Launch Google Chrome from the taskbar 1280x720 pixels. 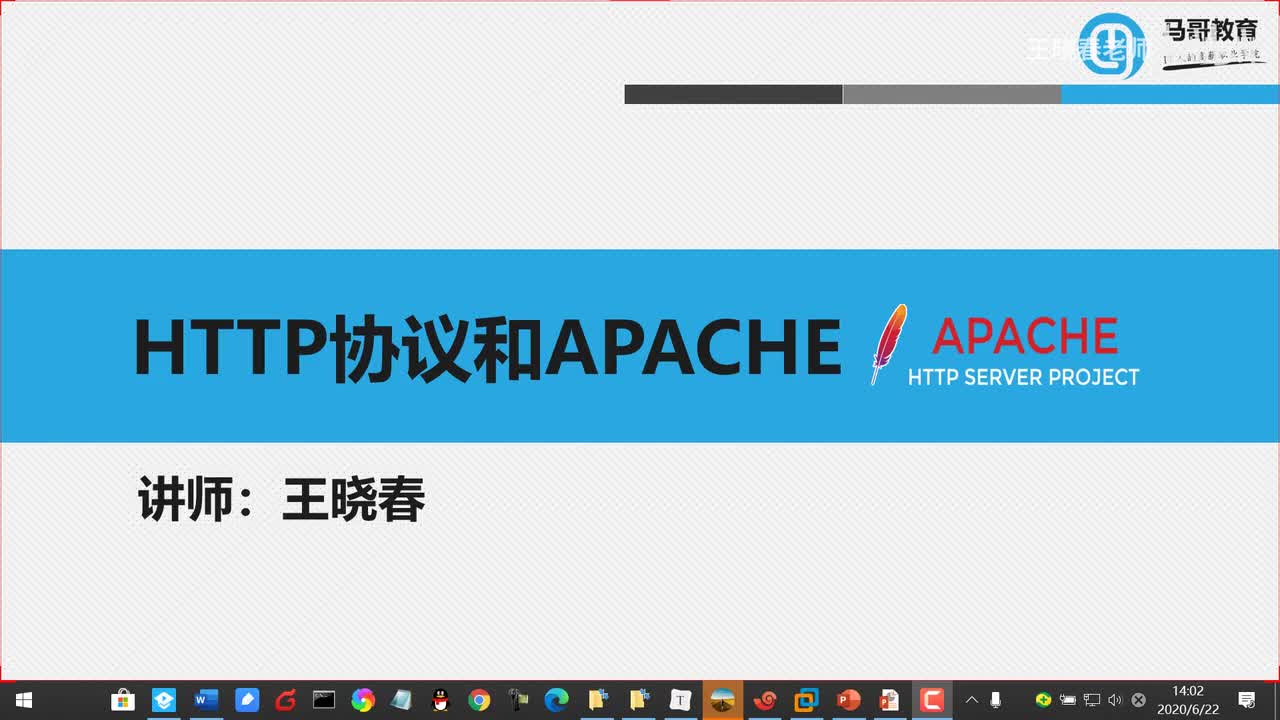[x=479, y=700]
